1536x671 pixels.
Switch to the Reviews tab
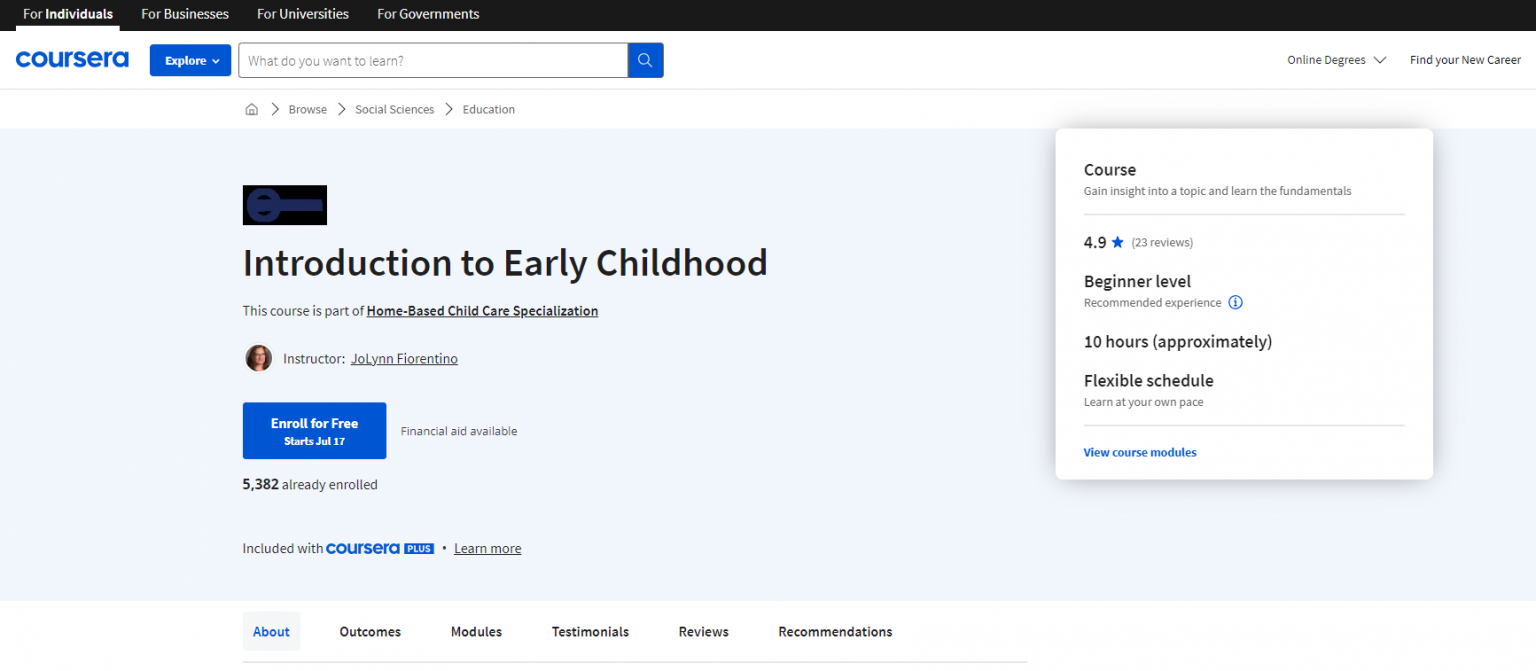pos(703,631)
